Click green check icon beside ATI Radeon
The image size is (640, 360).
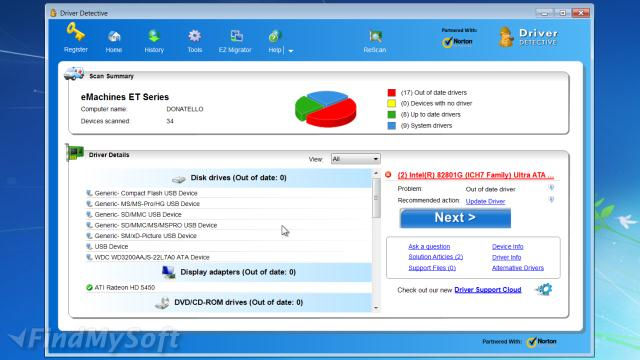tap(89, 287)
